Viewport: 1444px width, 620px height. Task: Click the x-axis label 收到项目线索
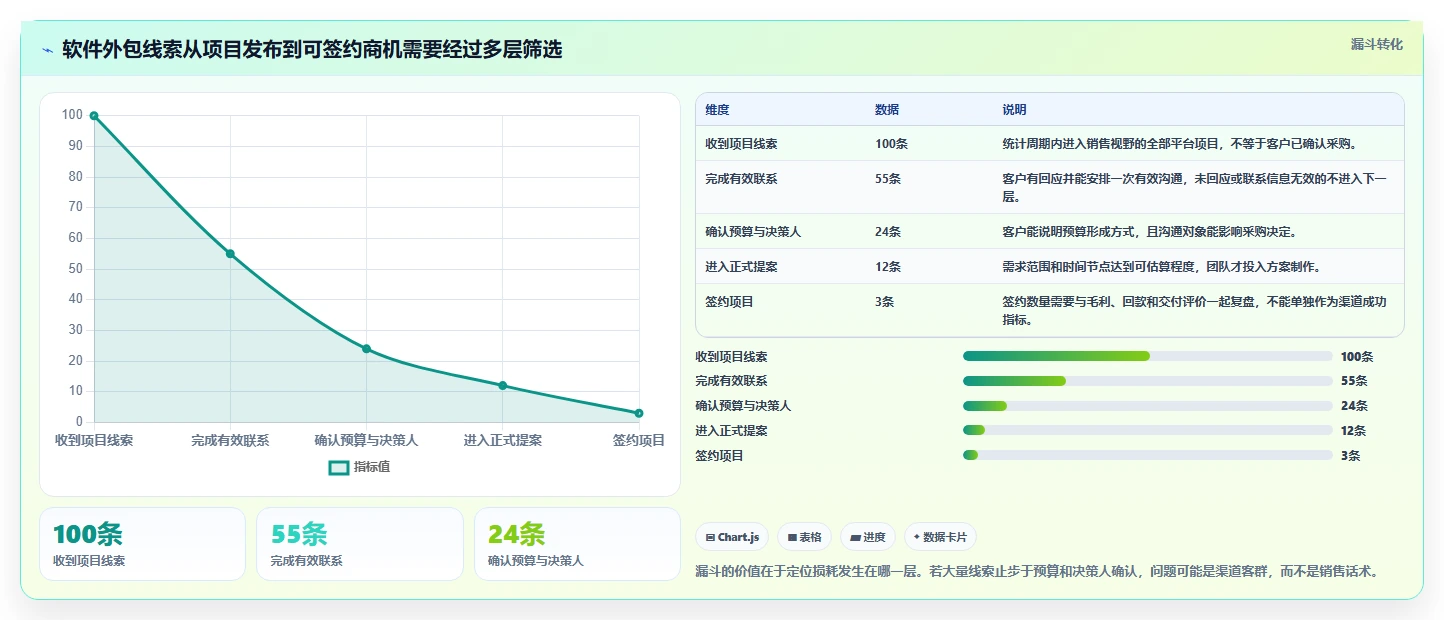pyautogui.click(x=94, y=440)
